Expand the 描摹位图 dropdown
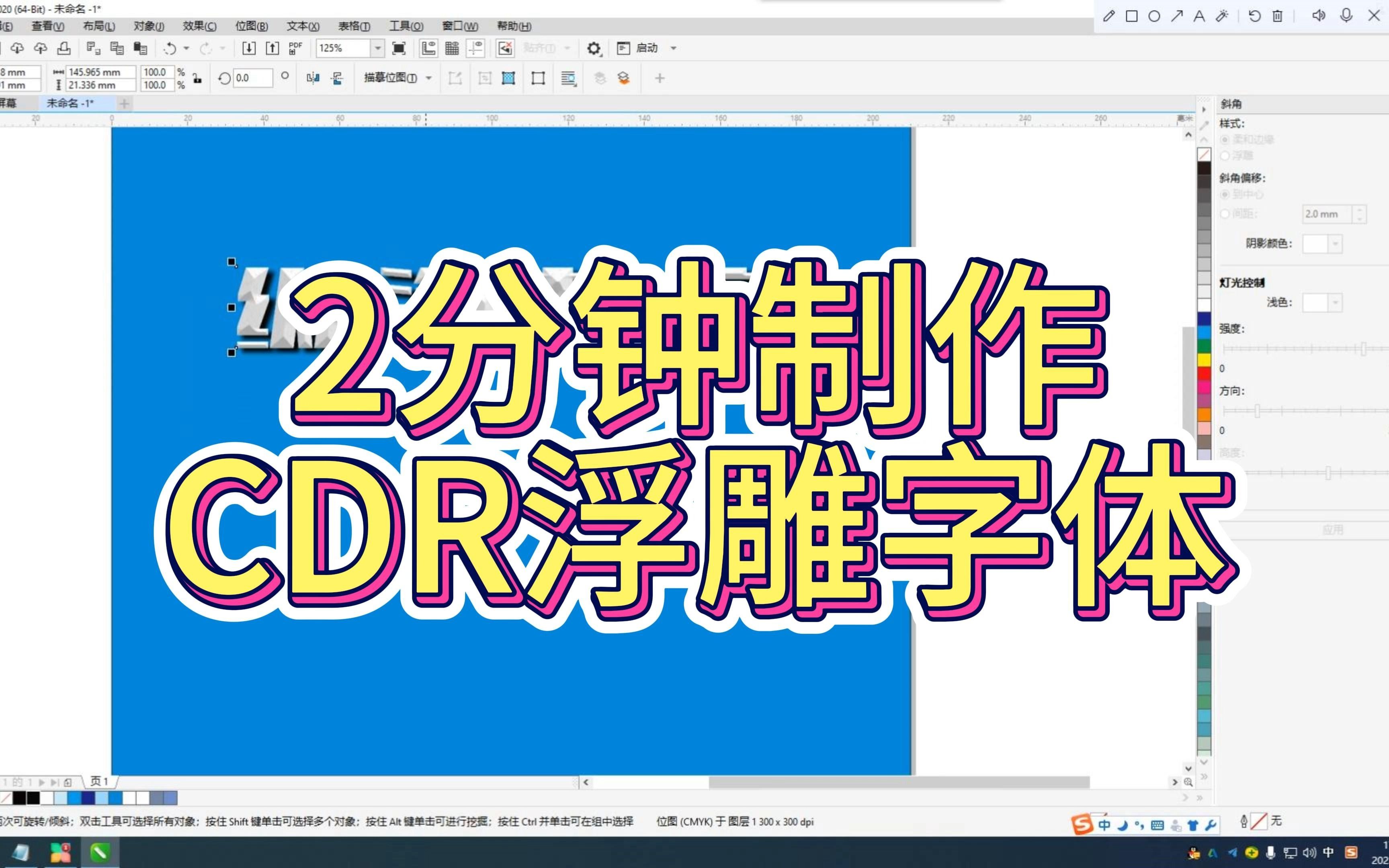The width and height of the screenshot is (1389, 868). (429, 78)
